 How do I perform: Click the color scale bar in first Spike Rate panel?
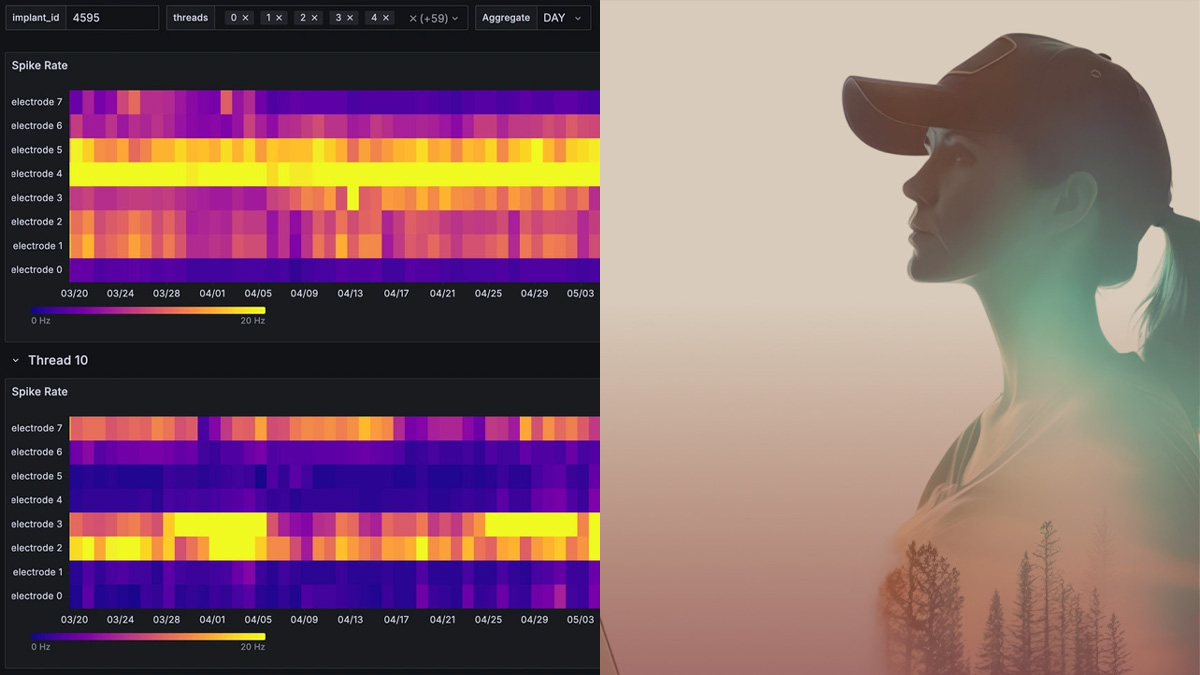(x=148, y=310)
